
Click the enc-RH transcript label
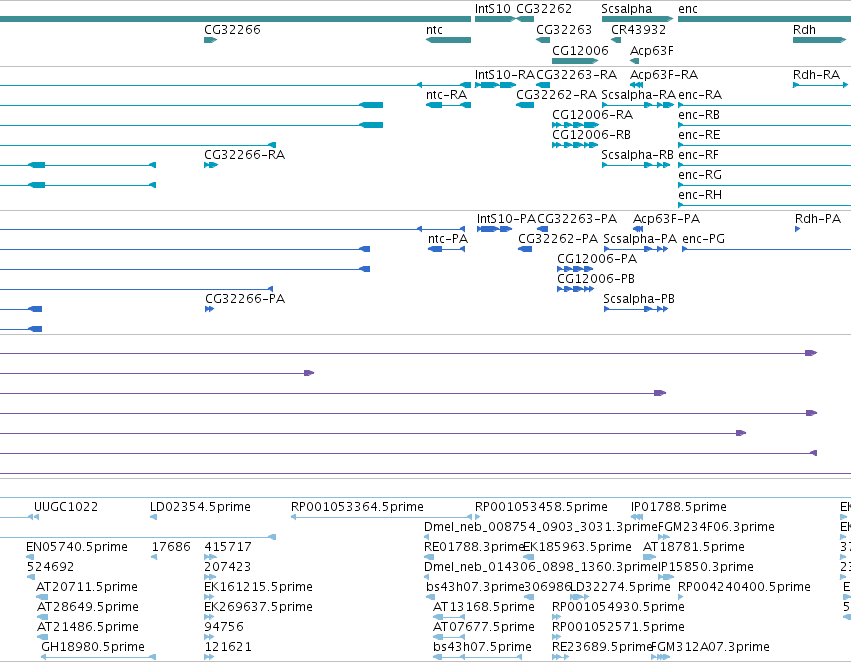(x=700, y=195)
